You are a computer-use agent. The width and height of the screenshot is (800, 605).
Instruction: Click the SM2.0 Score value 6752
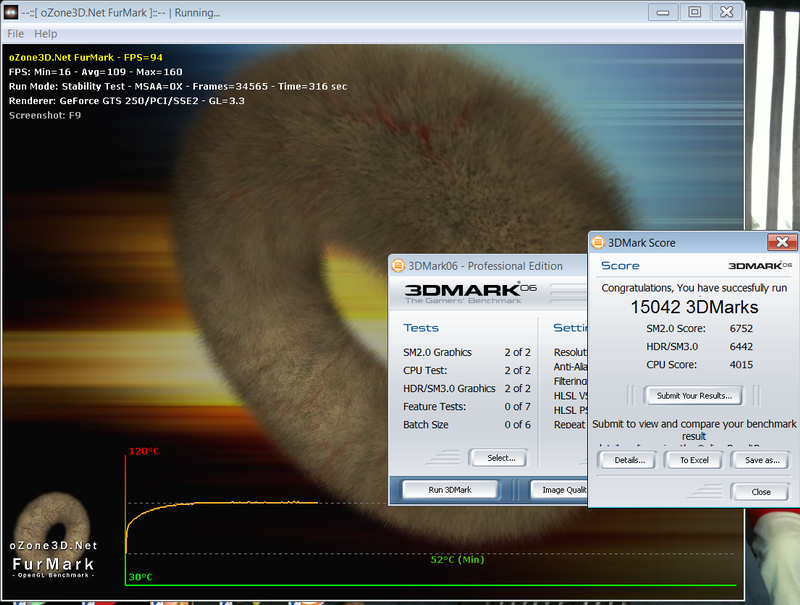pyautogui.click(x=741, y=329)
